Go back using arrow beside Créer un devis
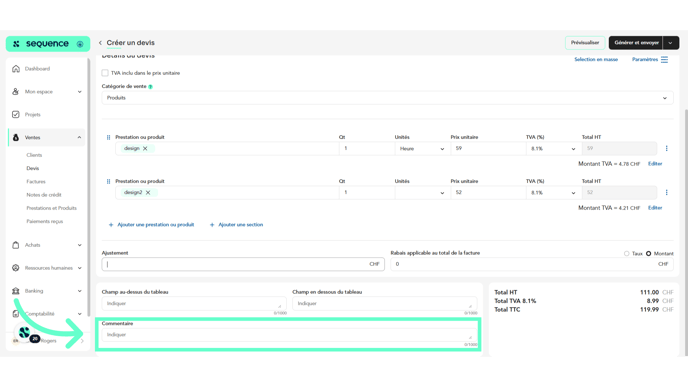This screenshot has height=387, width=688. tap(100, 43)
